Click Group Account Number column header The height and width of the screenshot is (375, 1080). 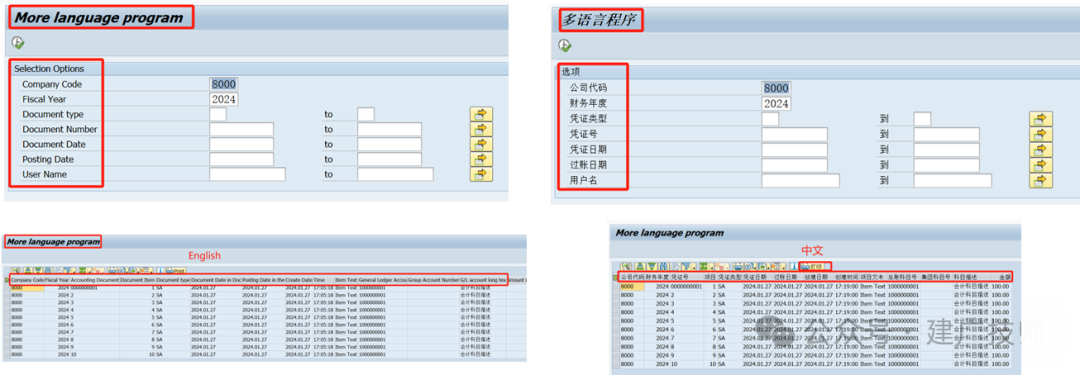pyautogui.click(x=433, y=280)
